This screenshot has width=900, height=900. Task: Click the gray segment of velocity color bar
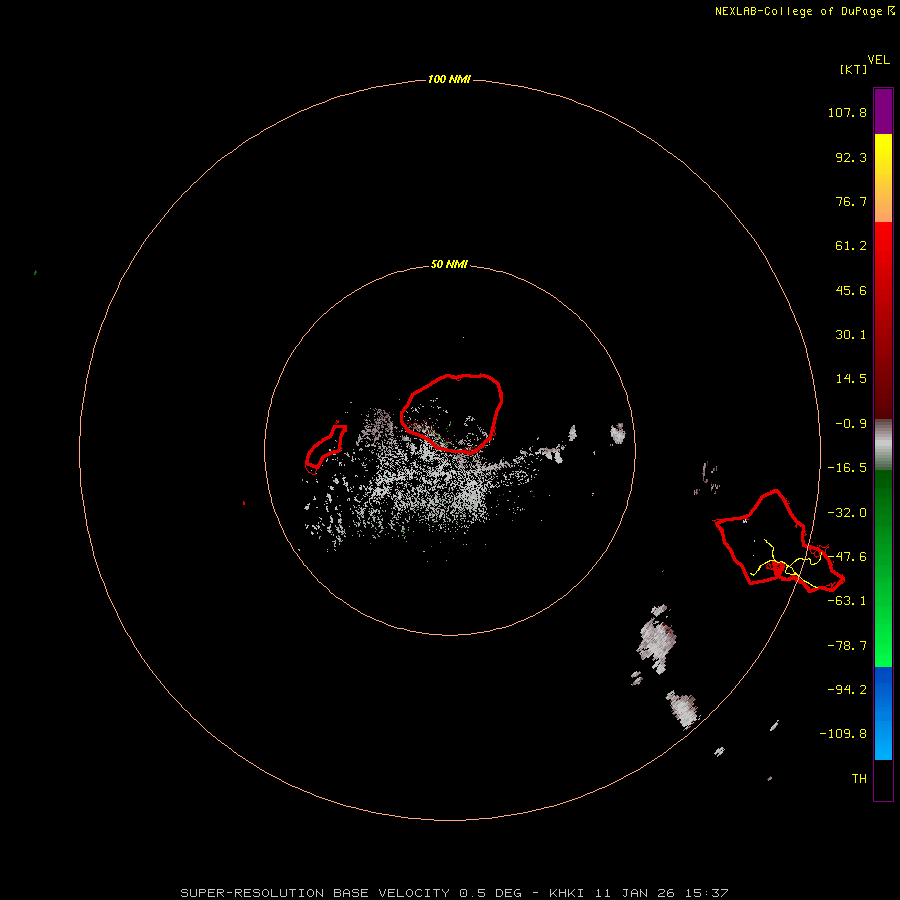click(883, 445)
